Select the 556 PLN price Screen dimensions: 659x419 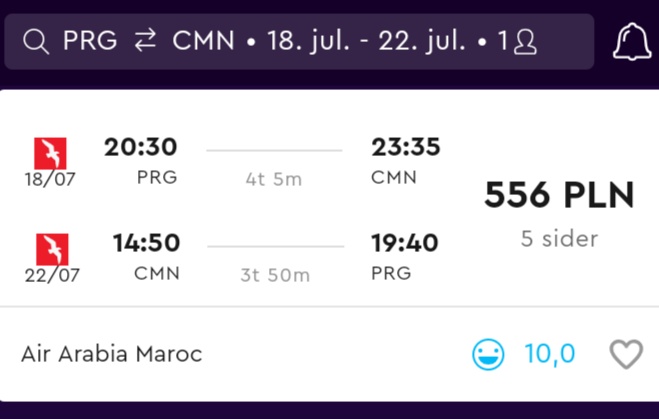pyautogui.click(x=559, y=195)
